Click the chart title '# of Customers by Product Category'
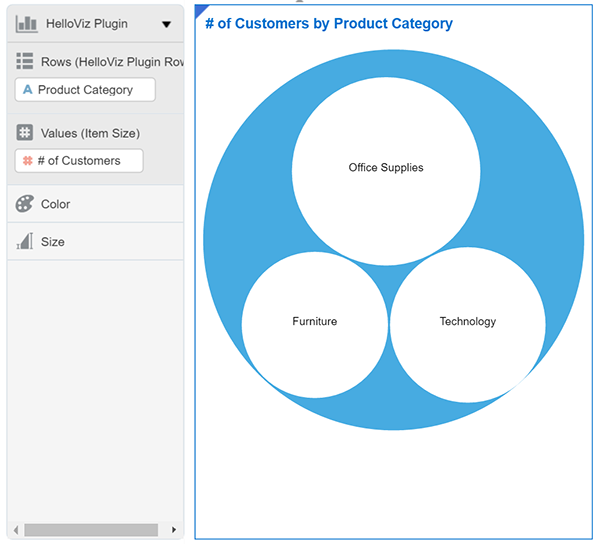The image size is (600, 544). (x=328, y=24)
